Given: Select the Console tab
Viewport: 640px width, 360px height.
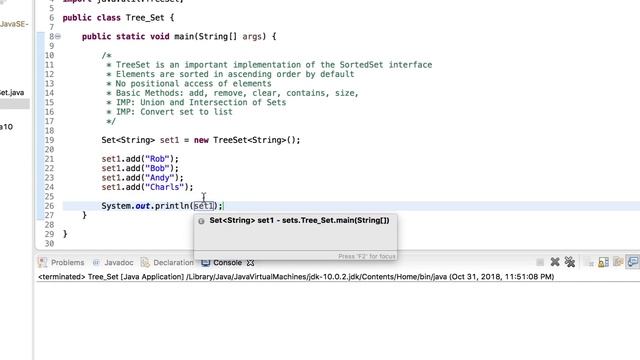Looking at the screenshot, I should (227, 262).
